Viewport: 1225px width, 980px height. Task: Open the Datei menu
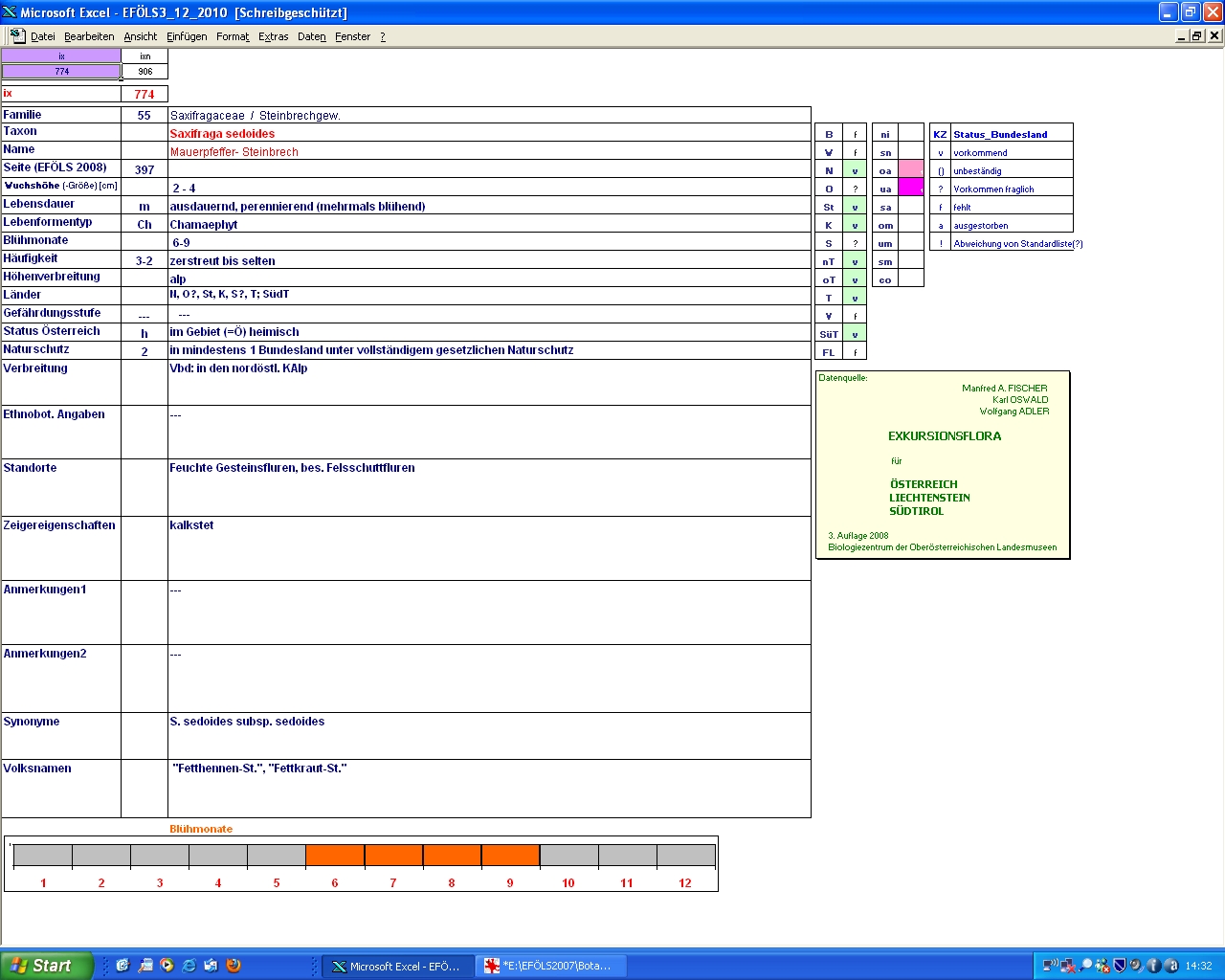(x=42, y=36)
